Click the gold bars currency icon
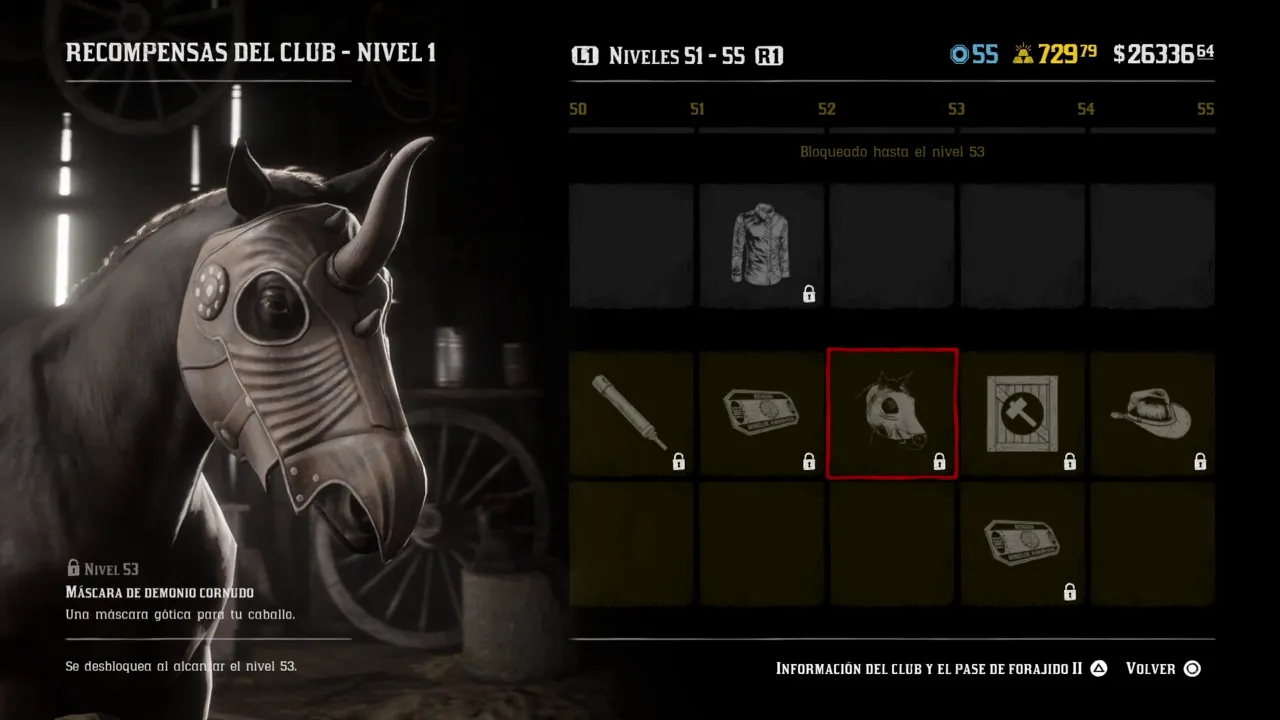This screenshot has height=720, width=1280. (1022, 55)
